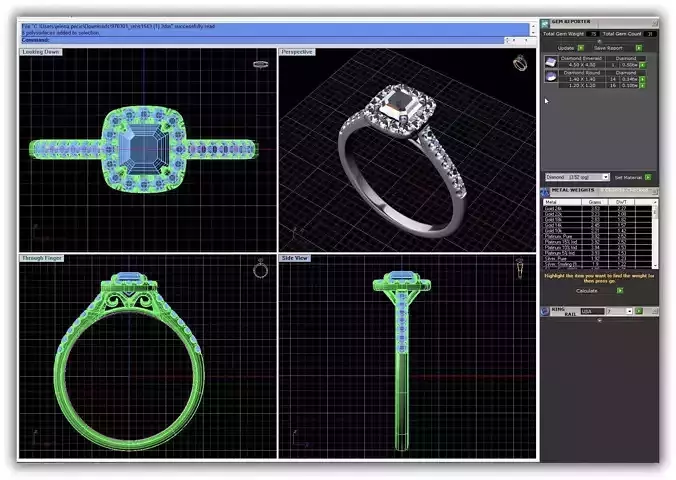Click the Metal Weights panel icon
The height and width of the screenshot is (480, 676).
click(x=545, y=192)
